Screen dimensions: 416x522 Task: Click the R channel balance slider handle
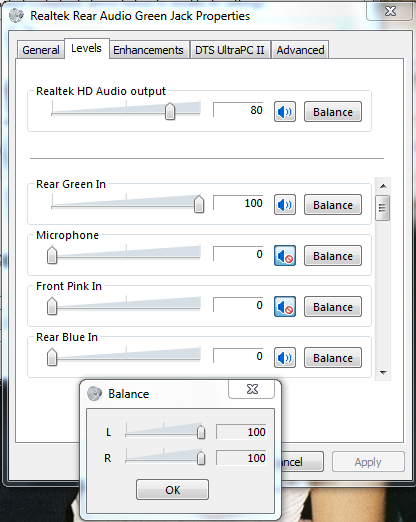click(201, 458)
